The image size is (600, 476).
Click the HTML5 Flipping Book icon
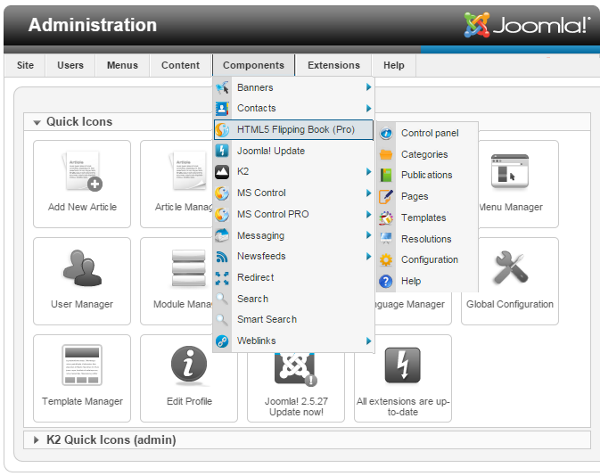pos(222,130)
